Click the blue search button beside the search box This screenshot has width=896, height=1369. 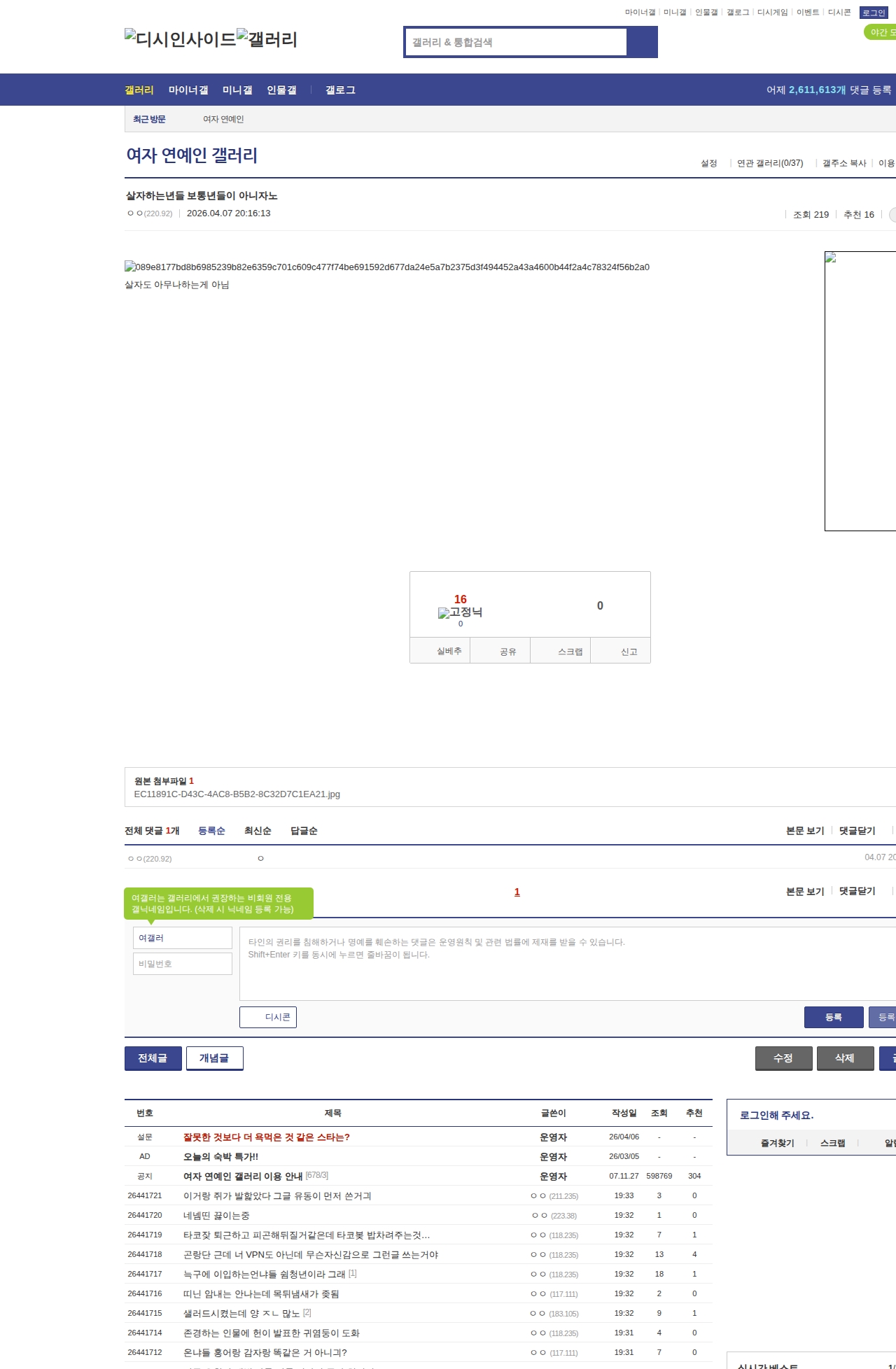(x=642, y=42)
